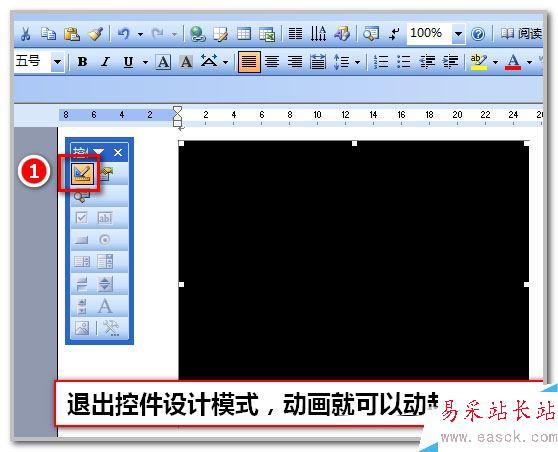Expand the zoom percentage dropdown
The height and width of the screenshot is (452, 558).
tap(458, 34)
